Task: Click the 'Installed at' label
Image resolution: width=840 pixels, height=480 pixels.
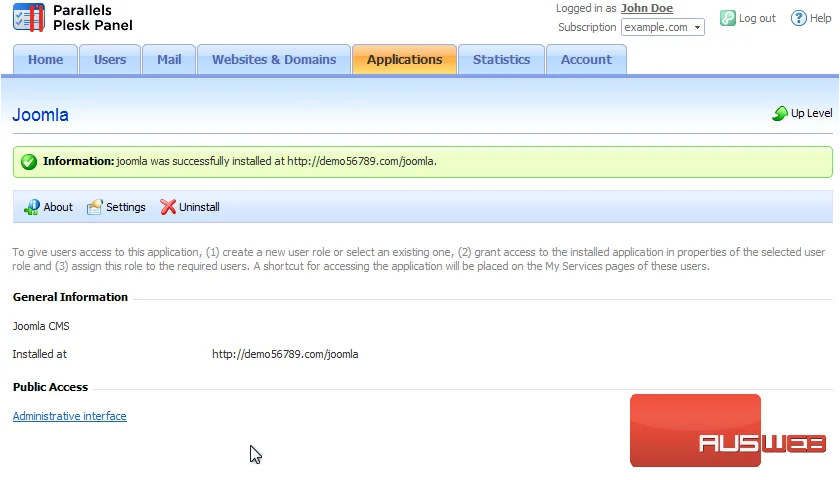Action: point(40,354)
